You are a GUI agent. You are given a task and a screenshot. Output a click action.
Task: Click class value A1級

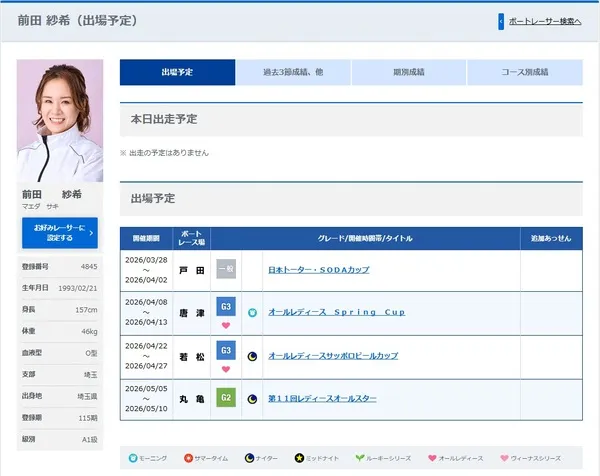point(90,439)
